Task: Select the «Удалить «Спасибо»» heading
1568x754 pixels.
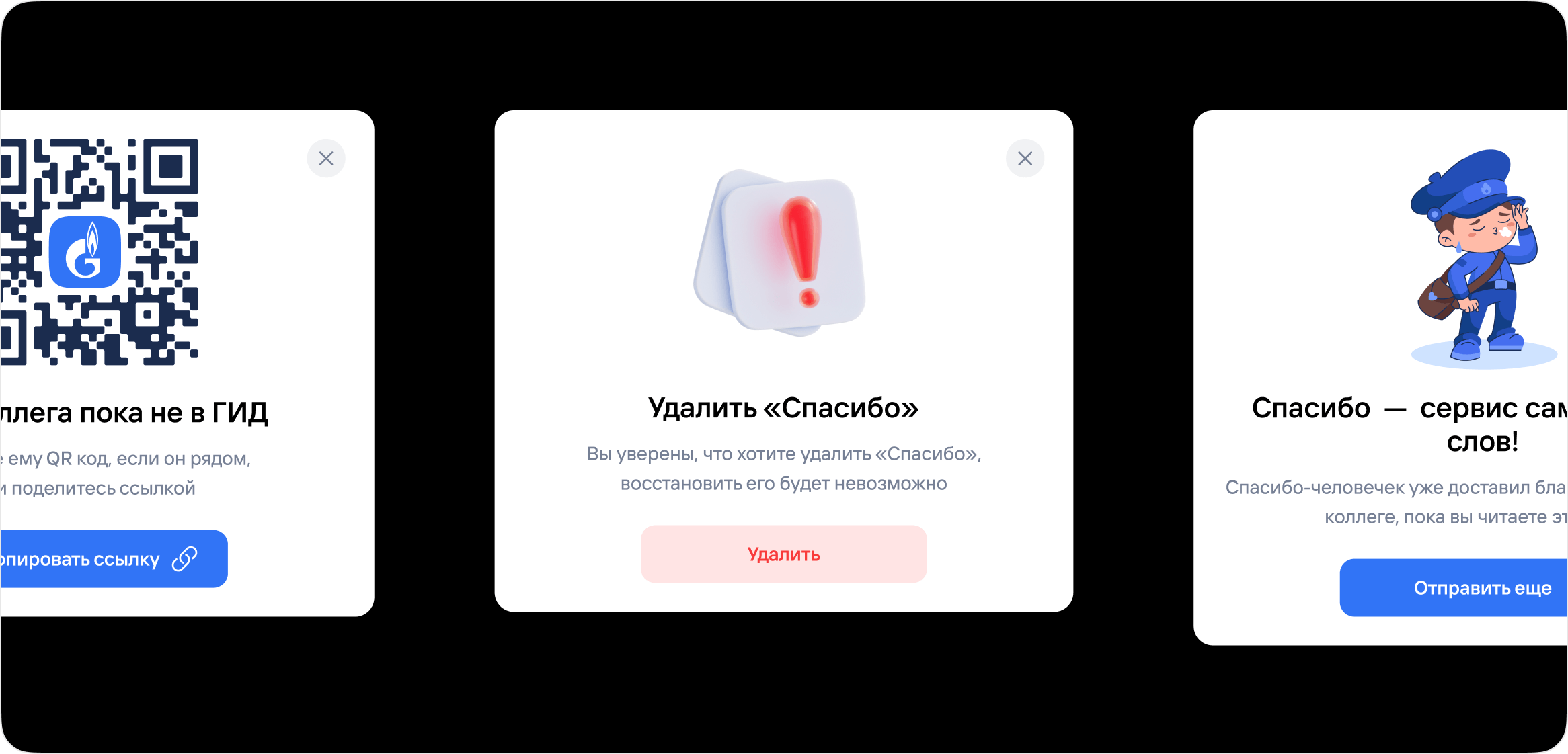Action: point(783,408)
